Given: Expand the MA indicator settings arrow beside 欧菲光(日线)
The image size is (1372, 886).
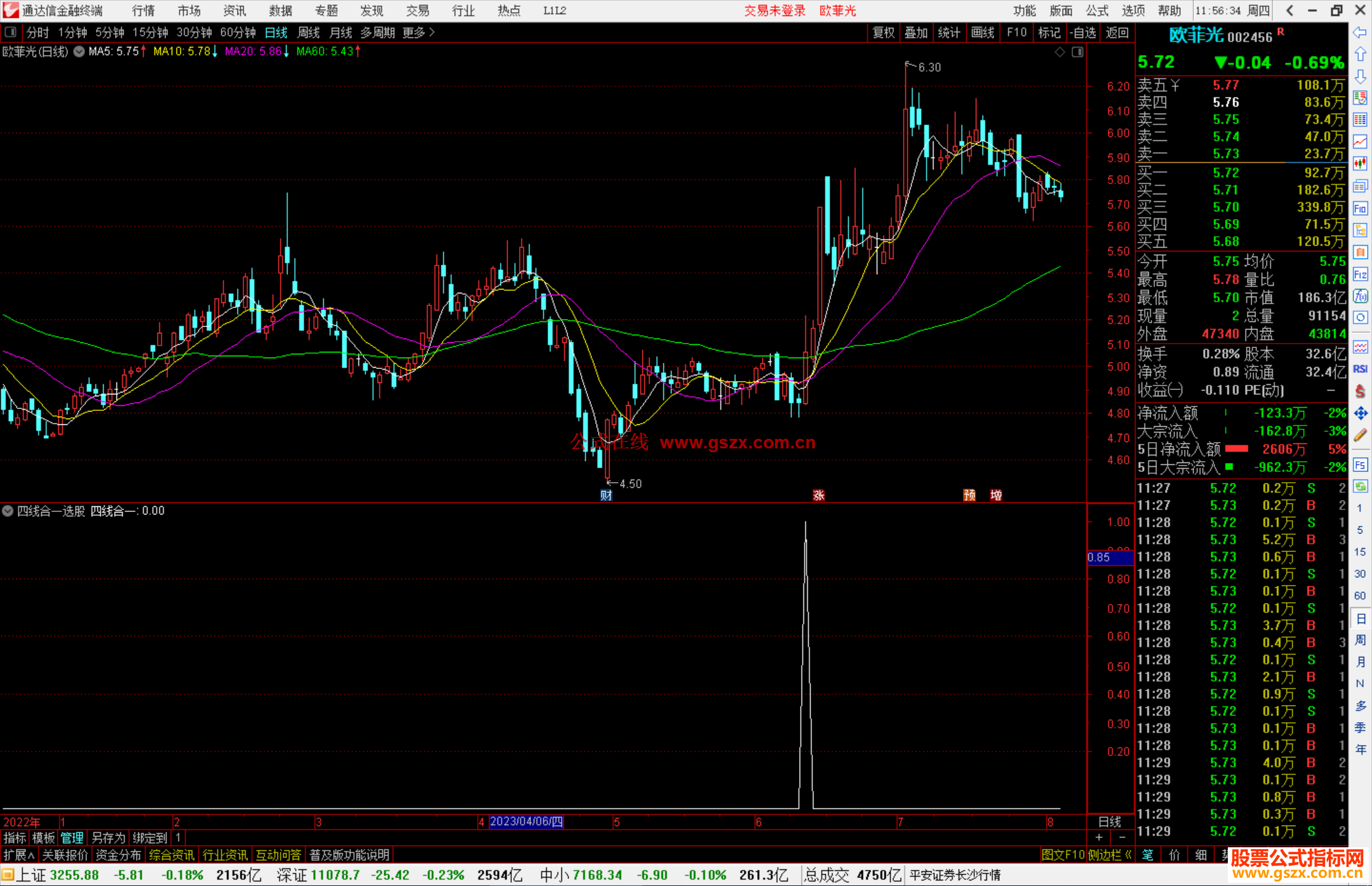Looking at the screenshot, I should click(79, 51).
